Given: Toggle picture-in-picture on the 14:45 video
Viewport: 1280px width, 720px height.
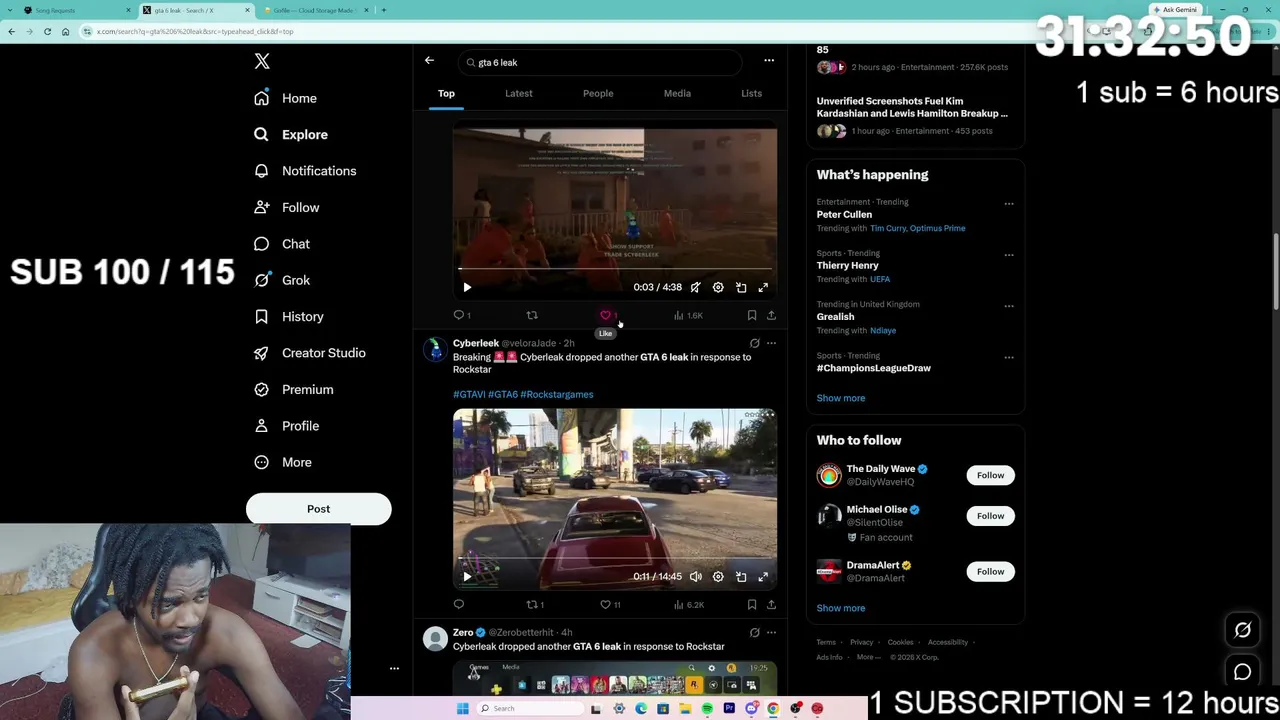Looking at the screenshot, I should [x=741, y=576].
